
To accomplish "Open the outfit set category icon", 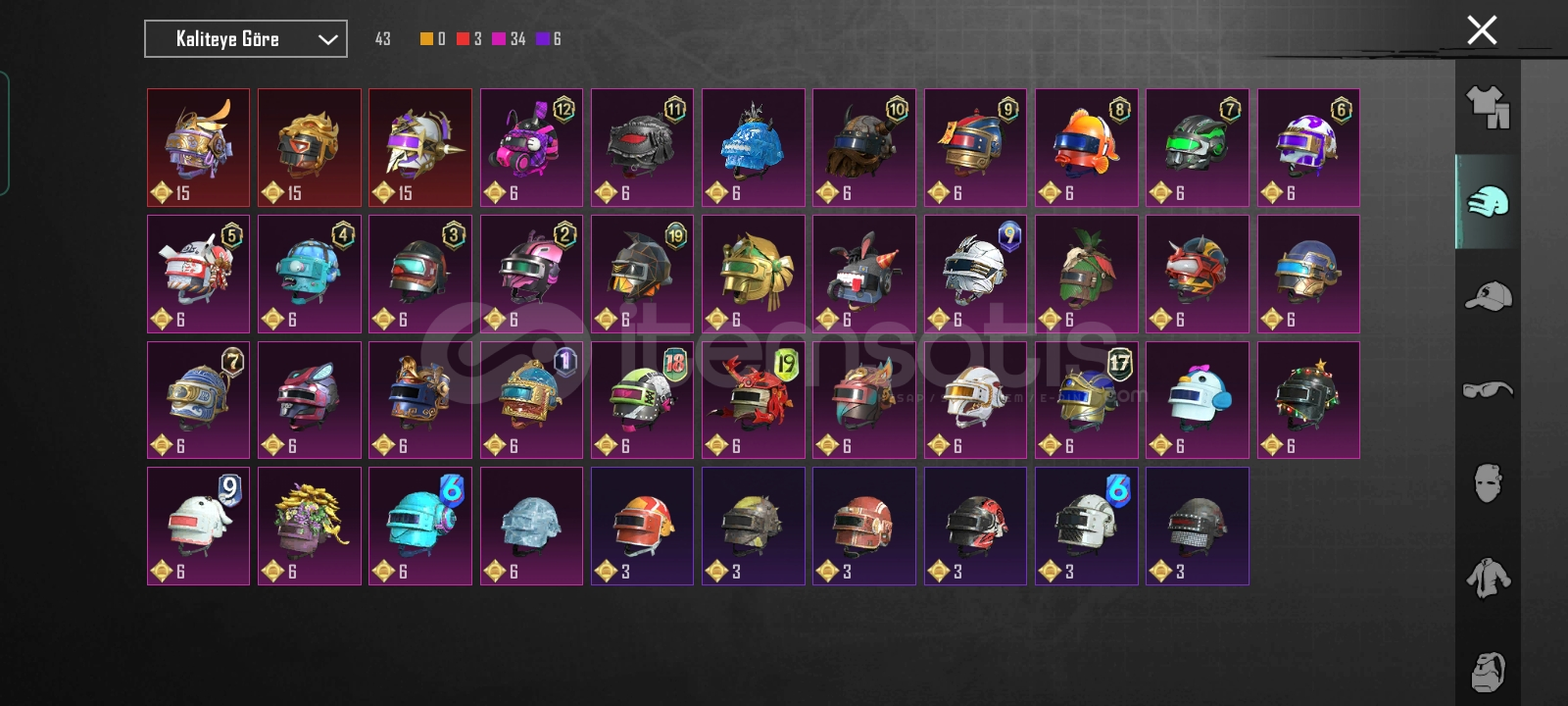I will tap(1488, 107).
